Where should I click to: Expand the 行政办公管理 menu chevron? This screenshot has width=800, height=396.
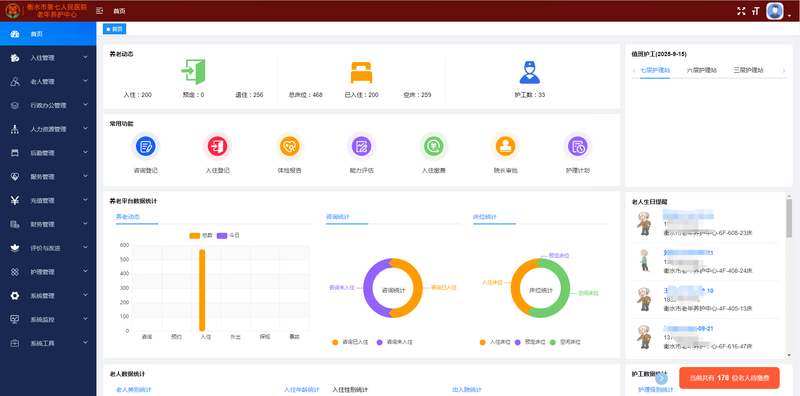(x=85, y=105)
